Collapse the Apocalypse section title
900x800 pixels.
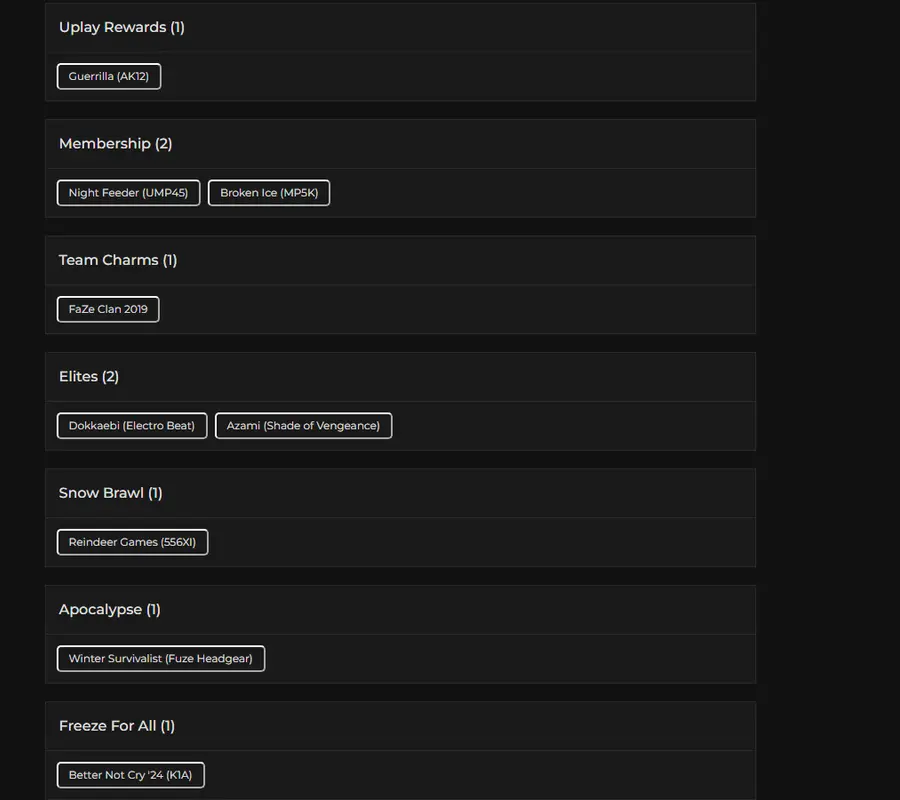click(100, 610)
